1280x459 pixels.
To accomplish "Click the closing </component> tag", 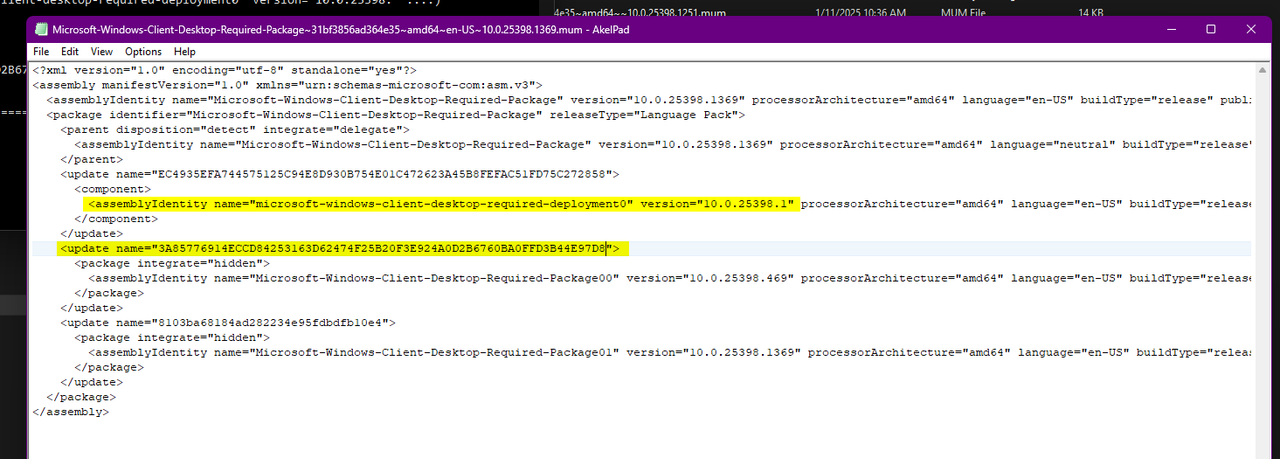I will pyautogui.click(x=116, y=219).
